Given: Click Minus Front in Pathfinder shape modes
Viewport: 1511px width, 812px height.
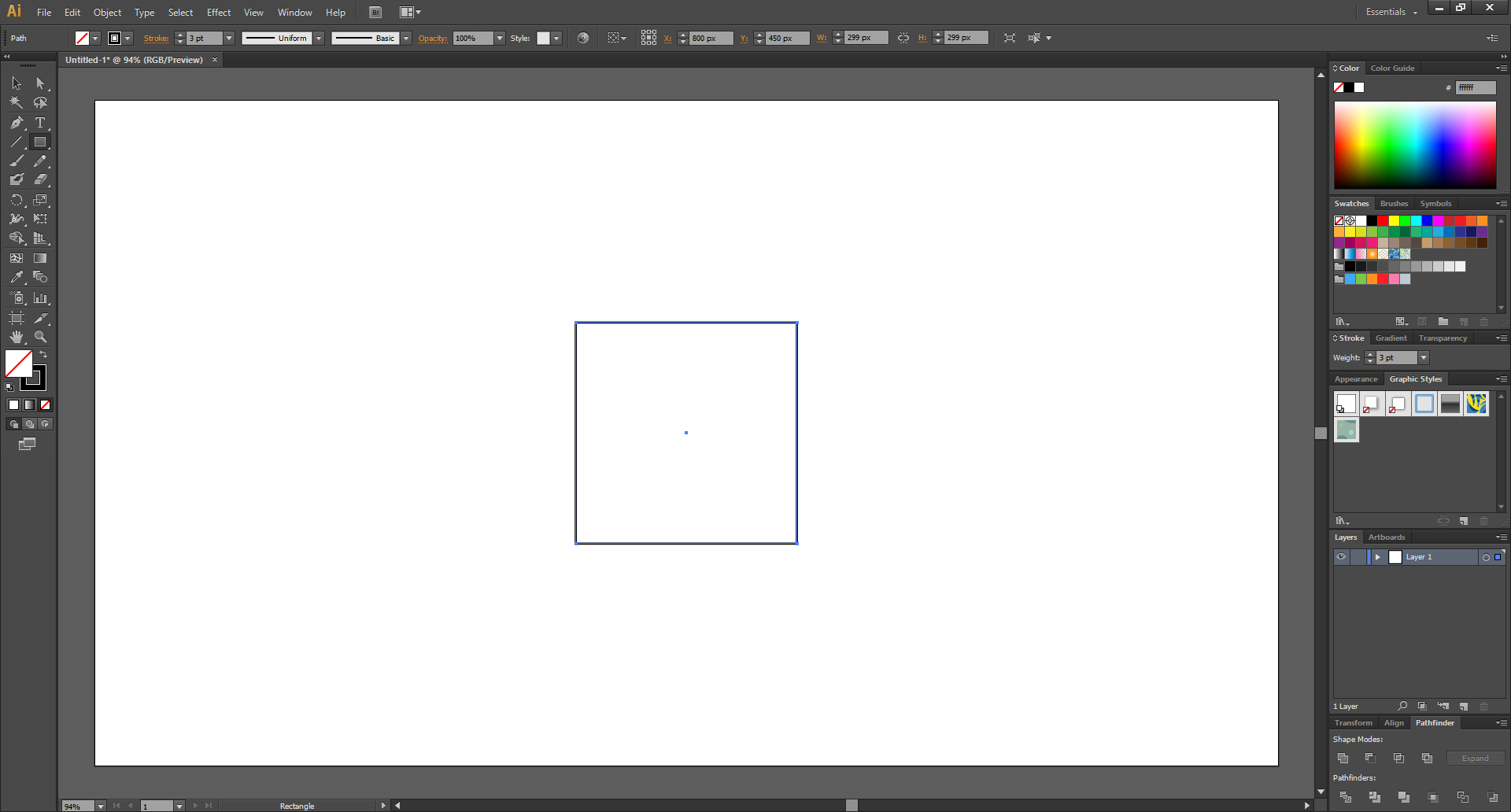Looking at the screenshot, I should pos(1370,758).
